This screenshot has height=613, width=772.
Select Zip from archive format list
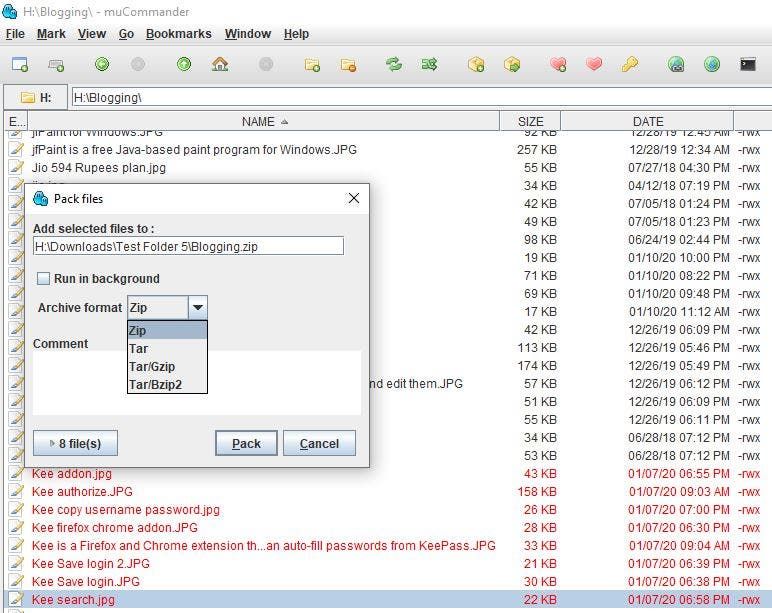(167, 330)
